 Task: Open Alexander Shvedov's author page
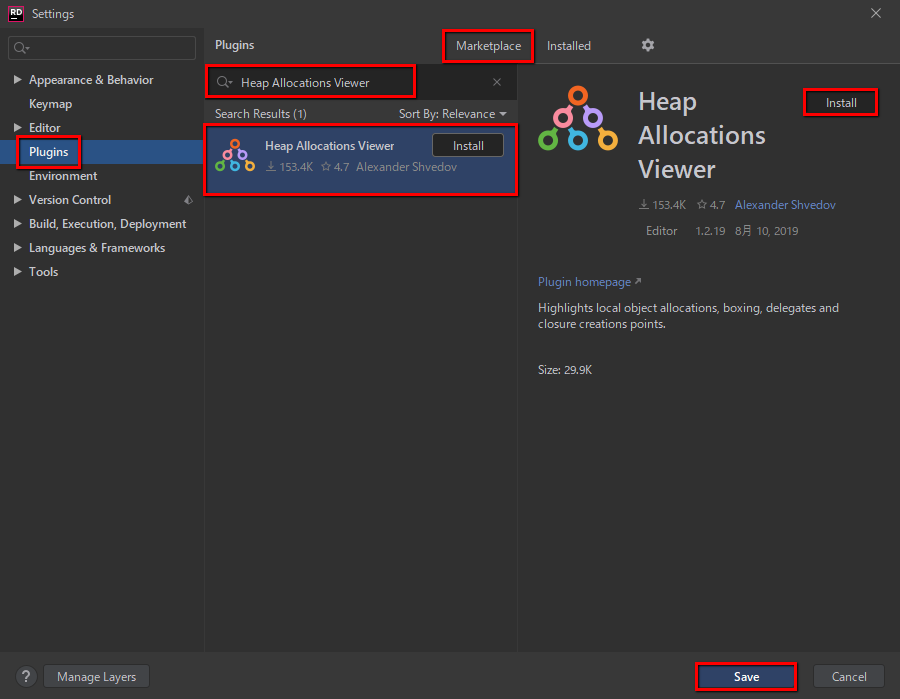coord(785,204)
